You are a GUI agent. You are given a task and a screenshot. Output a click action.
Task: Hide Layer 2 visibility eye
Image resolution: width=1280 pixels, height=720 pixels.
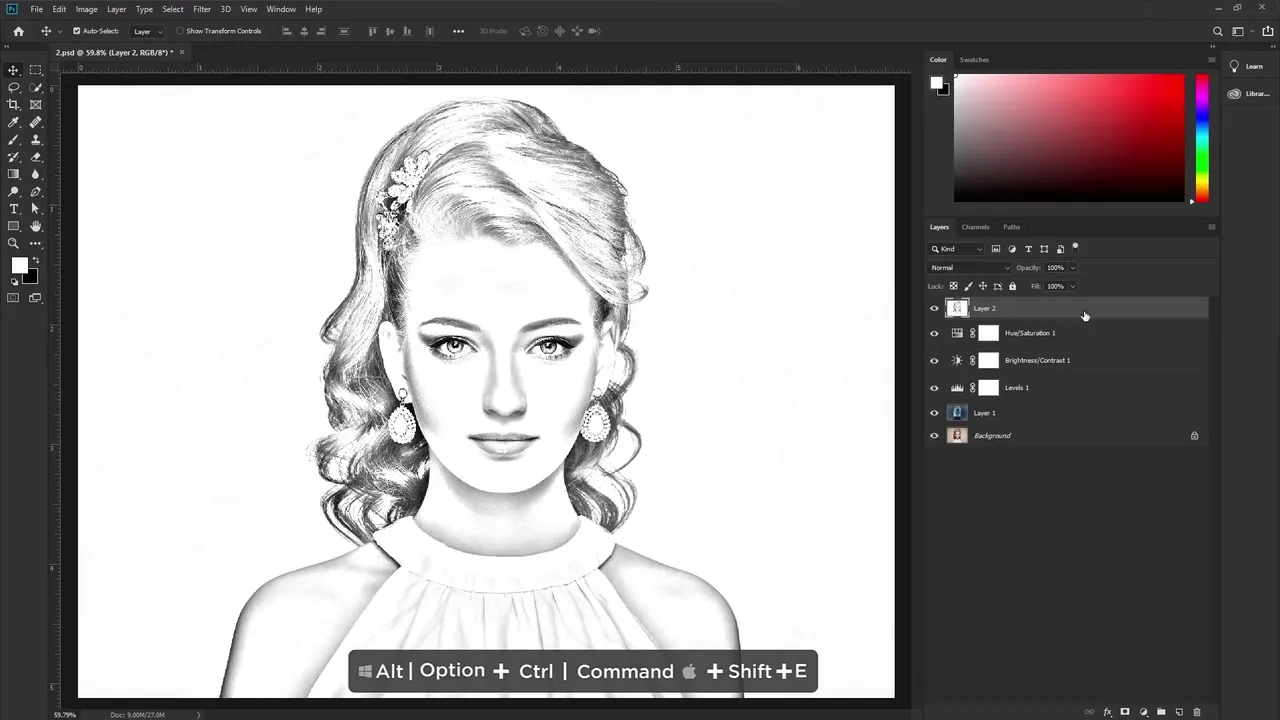[x=935, y=309]
